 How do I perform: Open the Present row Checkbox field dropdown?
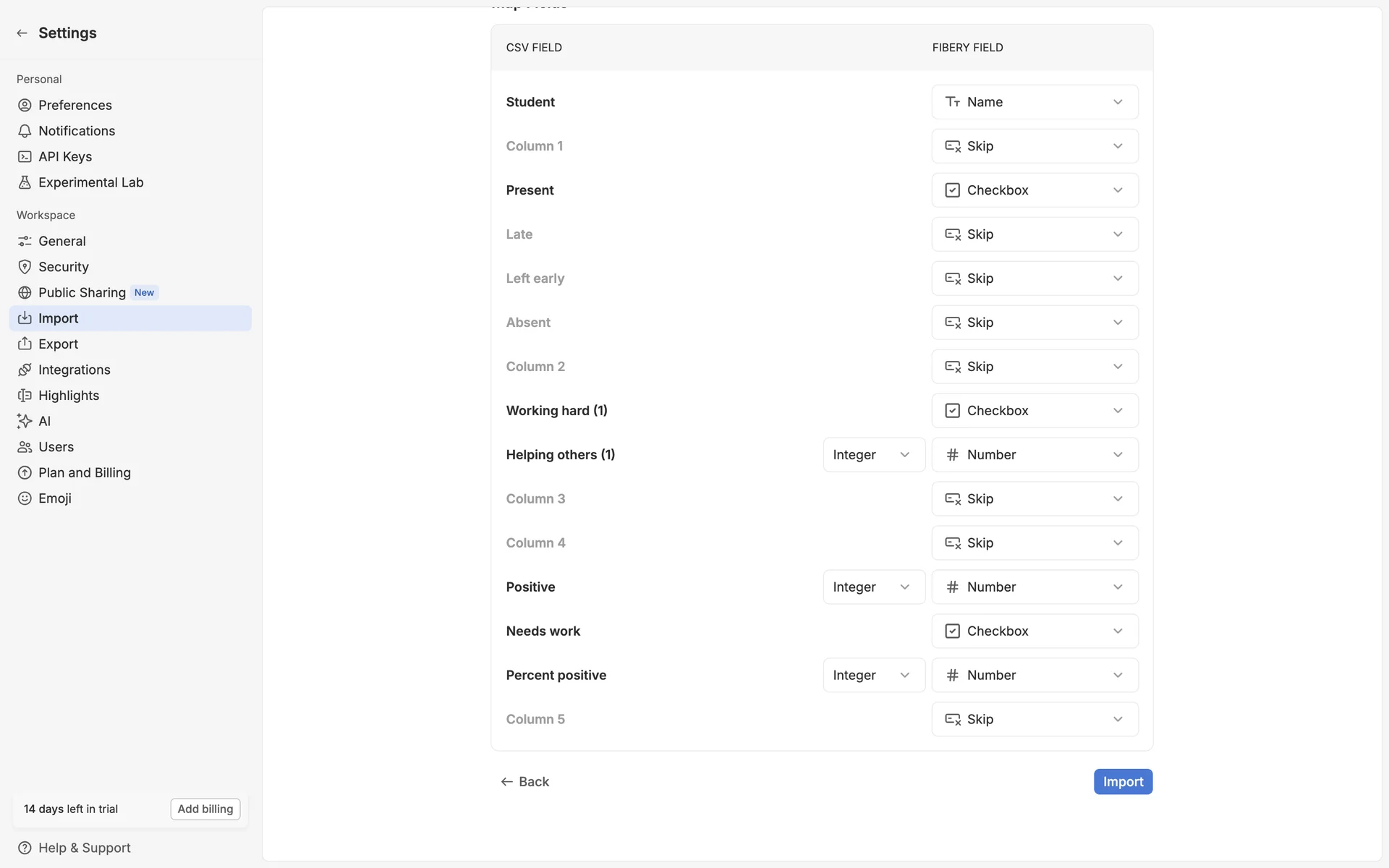[1035, 190]
